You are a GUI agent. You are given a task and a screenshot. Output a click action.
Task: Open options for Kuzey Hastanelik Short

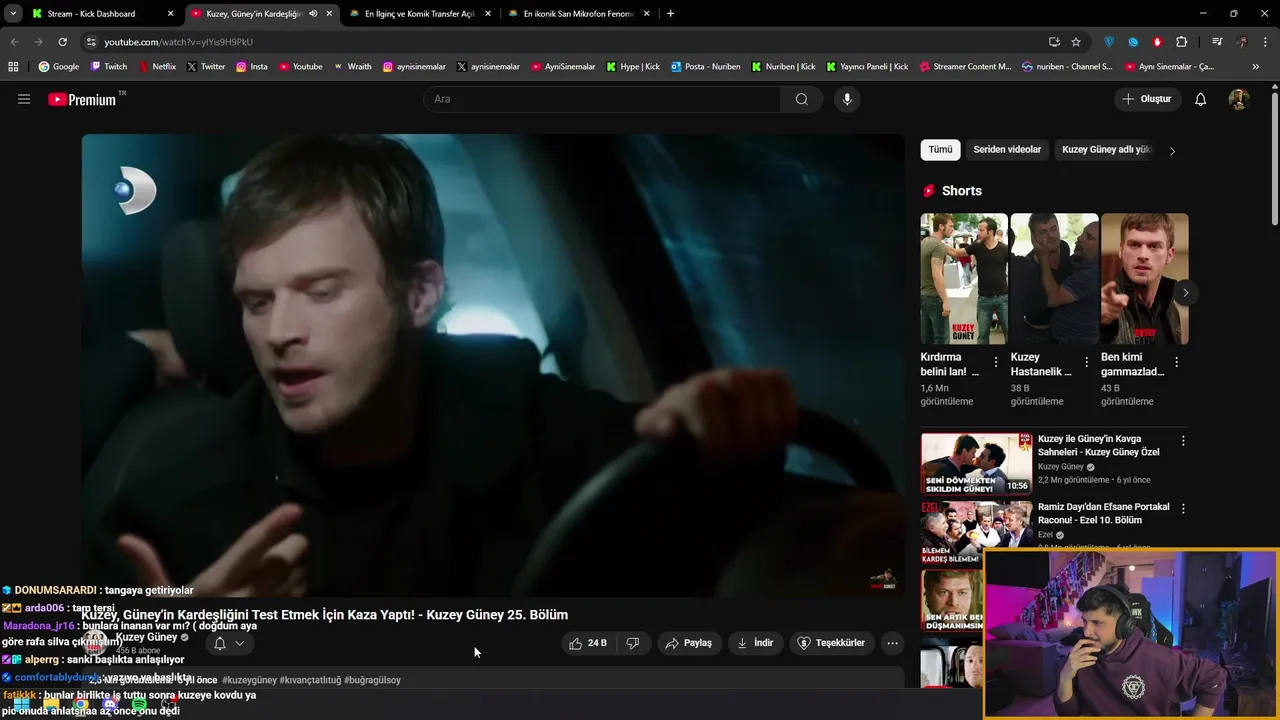tap(1086, 362)
